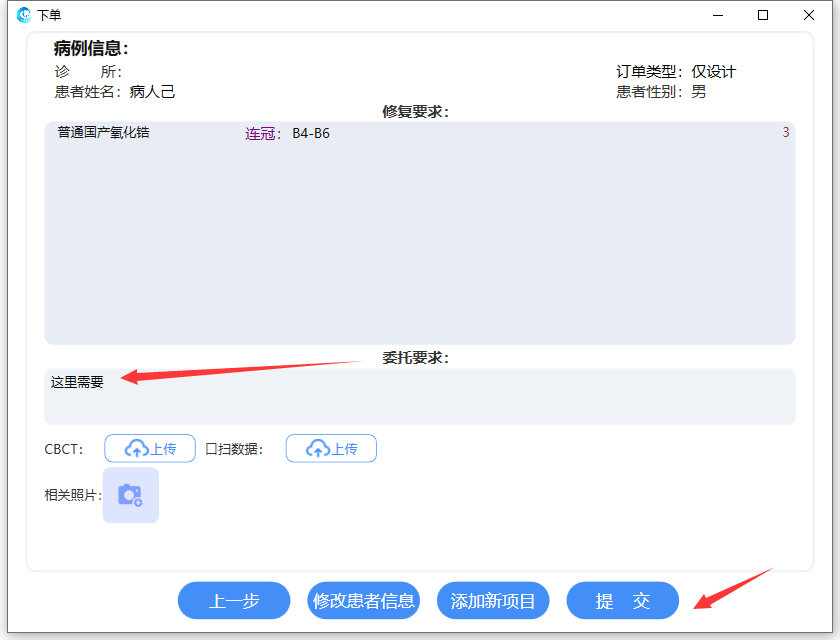Click 添加新项目 to add item

tap(493, 601)
